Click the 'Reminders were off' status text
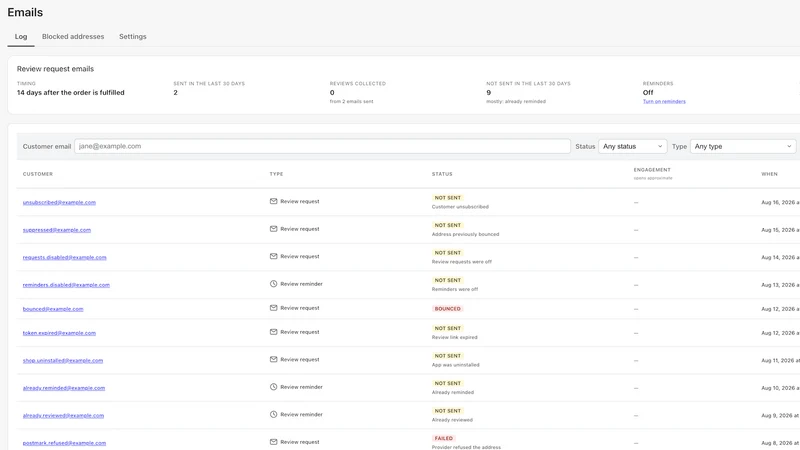Screen dimensions: 800x450 click(x=455, y=290)
